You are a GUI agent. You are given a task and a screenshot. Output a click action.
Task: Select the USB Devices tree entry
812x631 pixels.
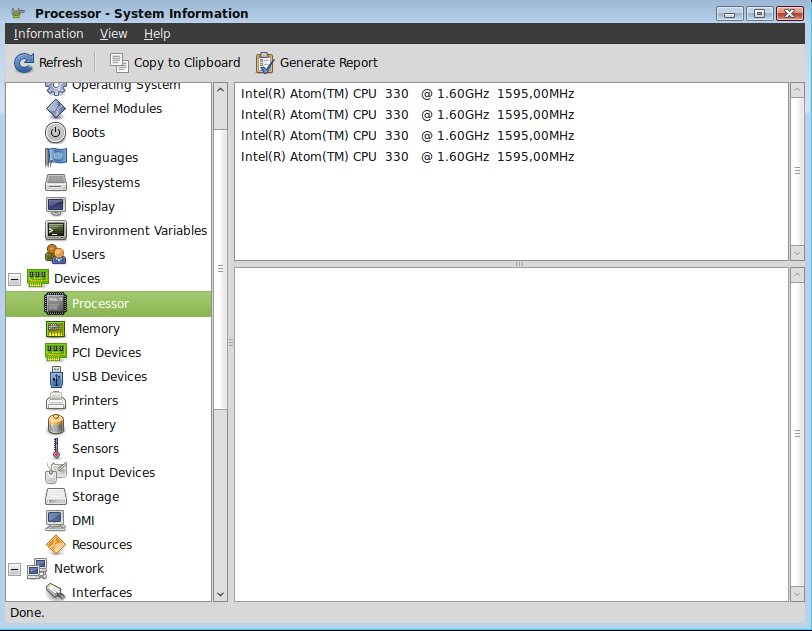pos(109,377)
